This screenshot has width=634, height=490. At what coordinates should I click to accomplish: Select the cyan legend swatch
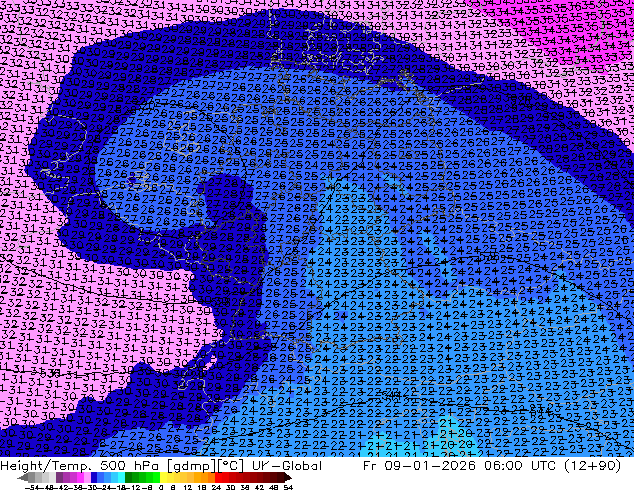121,477
